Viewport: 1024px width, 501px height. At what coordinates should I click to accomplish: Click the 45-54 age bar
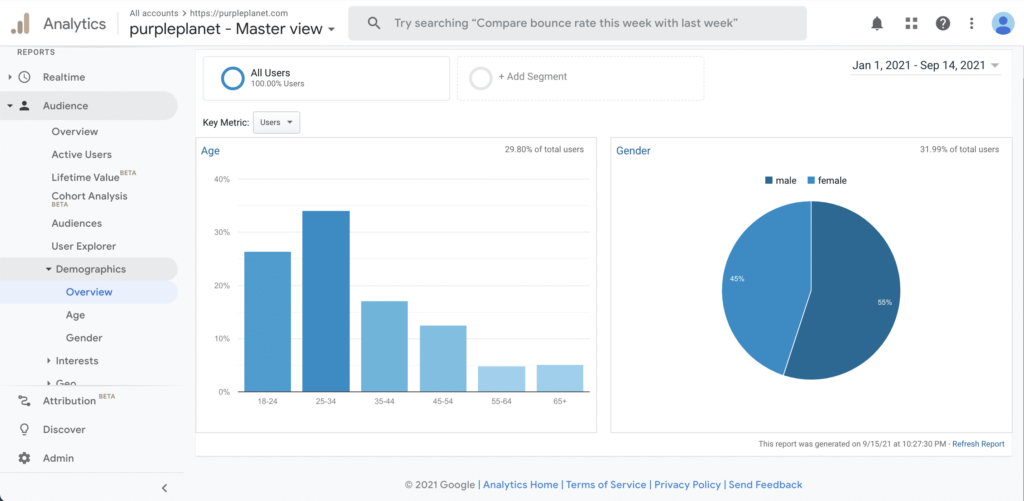pos(443,359)
